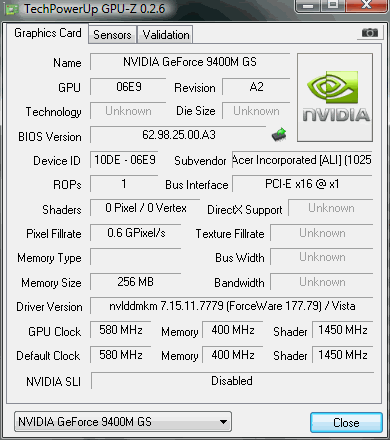The height and width of the screenshot is (440, 390).
Task: Click the Texture Fillrate Unknown field
Action: coord(322,233)
